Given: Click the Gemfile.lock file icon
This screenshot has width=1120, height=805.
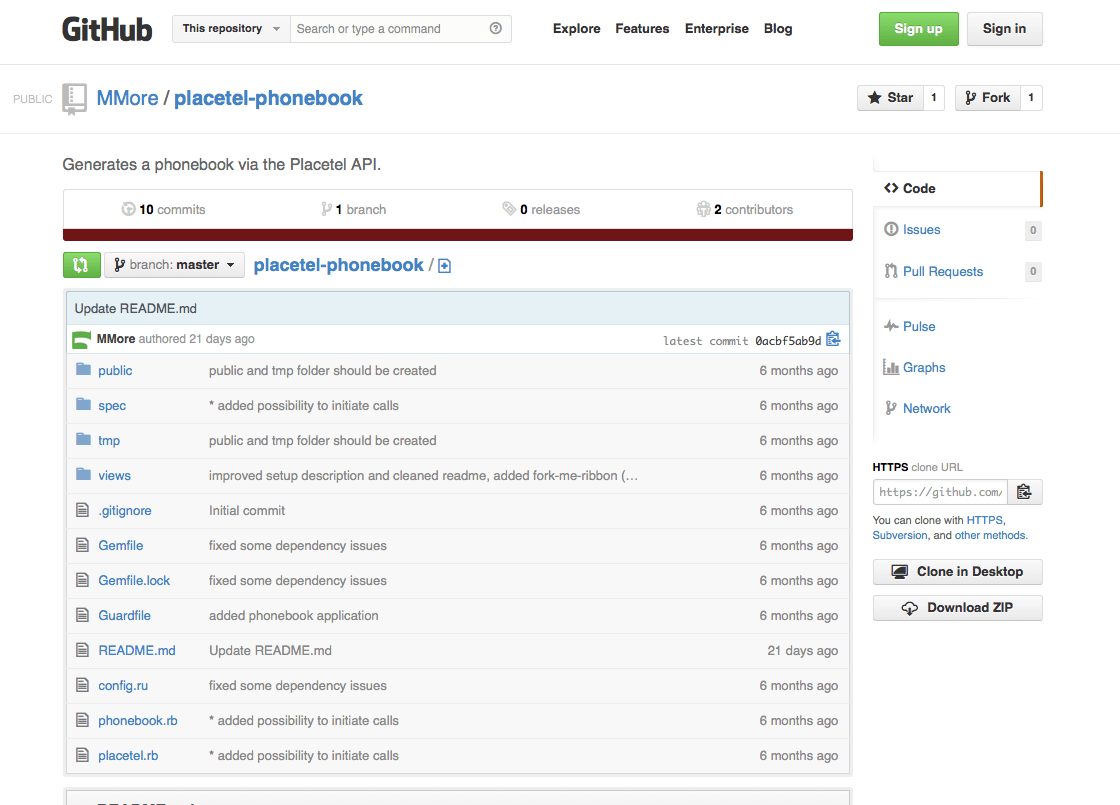Looking at the screenshot, I should tap(83, 580).
